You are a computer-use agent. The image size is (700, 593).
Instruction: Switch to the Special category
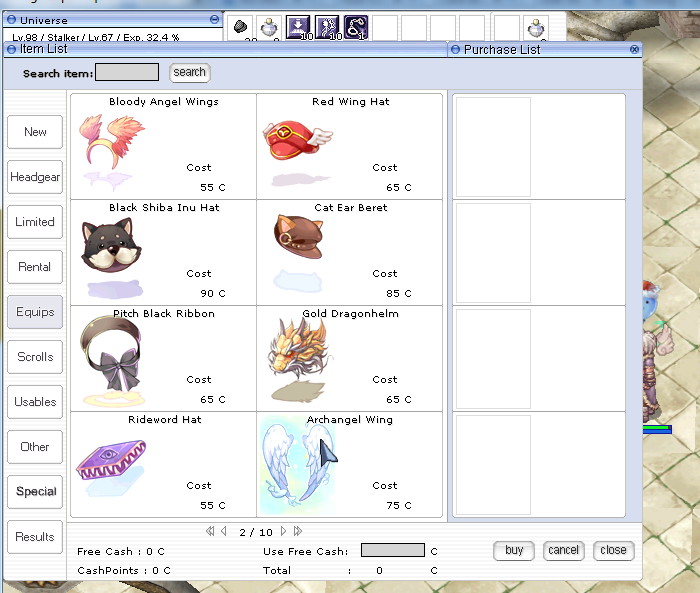35,492
